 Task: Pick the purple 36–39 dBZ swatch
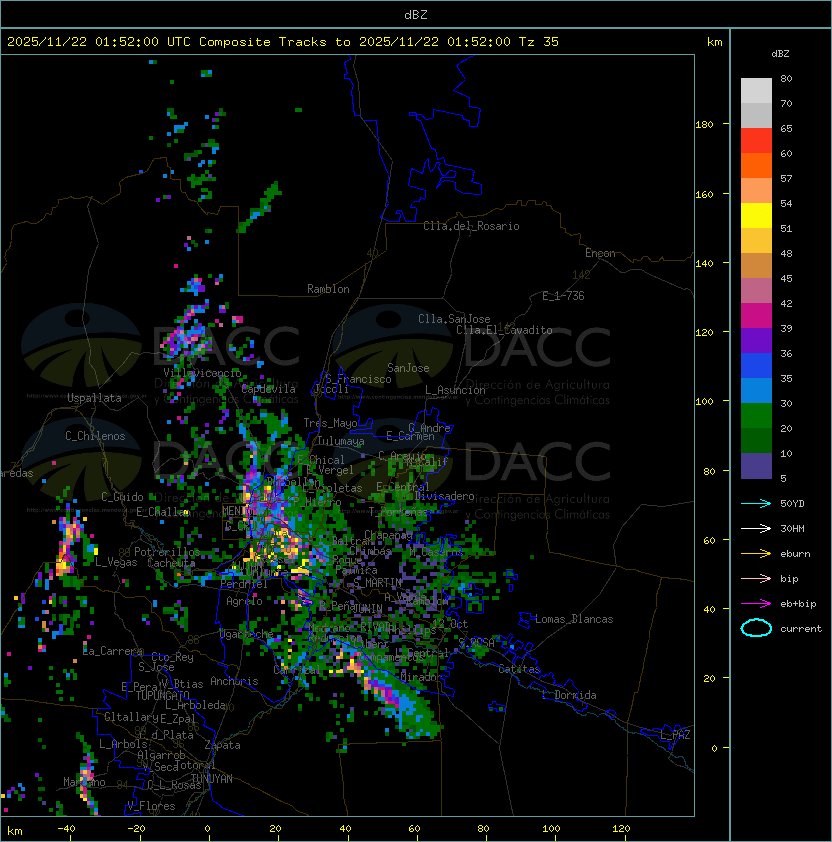[x=756, y=340]
